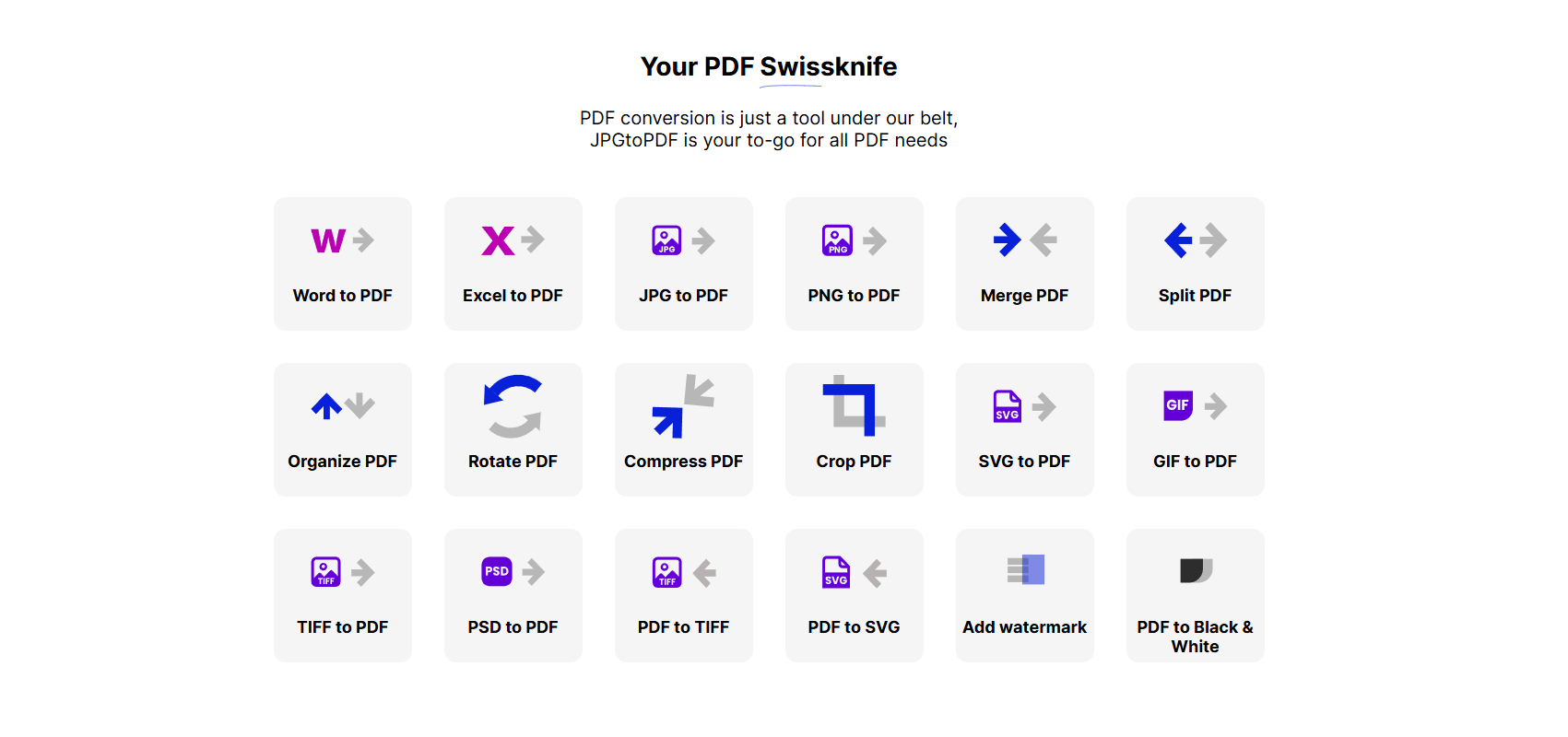The height and width of the screenshot is (737, 1568).
Task: Select the Crop PDF label
Action: click(855, 462)
